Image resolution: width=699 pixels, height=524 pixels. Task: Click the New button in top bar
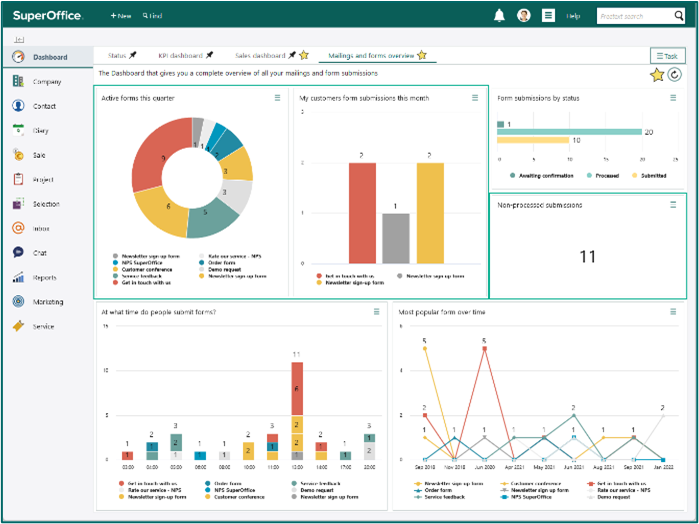coord(121,16)
